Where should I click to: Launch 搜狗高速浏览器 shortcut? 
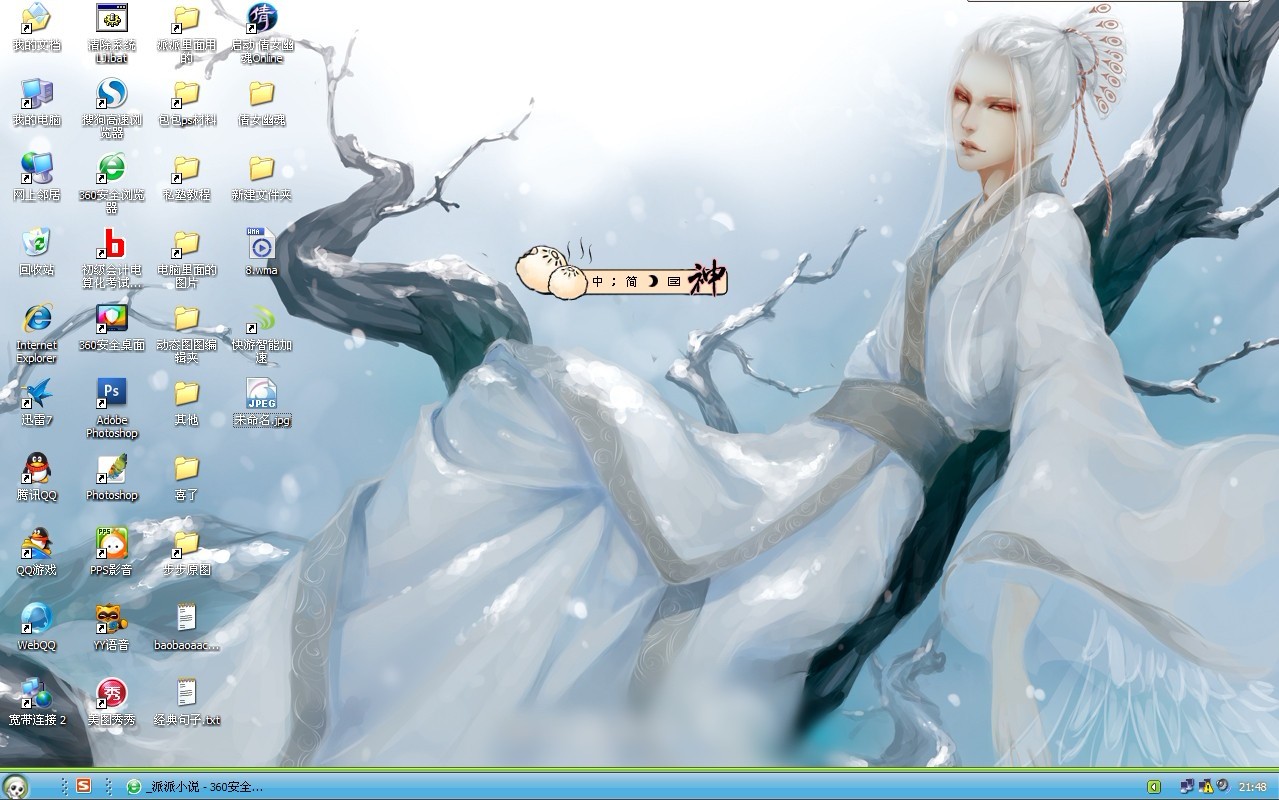click(x=112, y=108)
